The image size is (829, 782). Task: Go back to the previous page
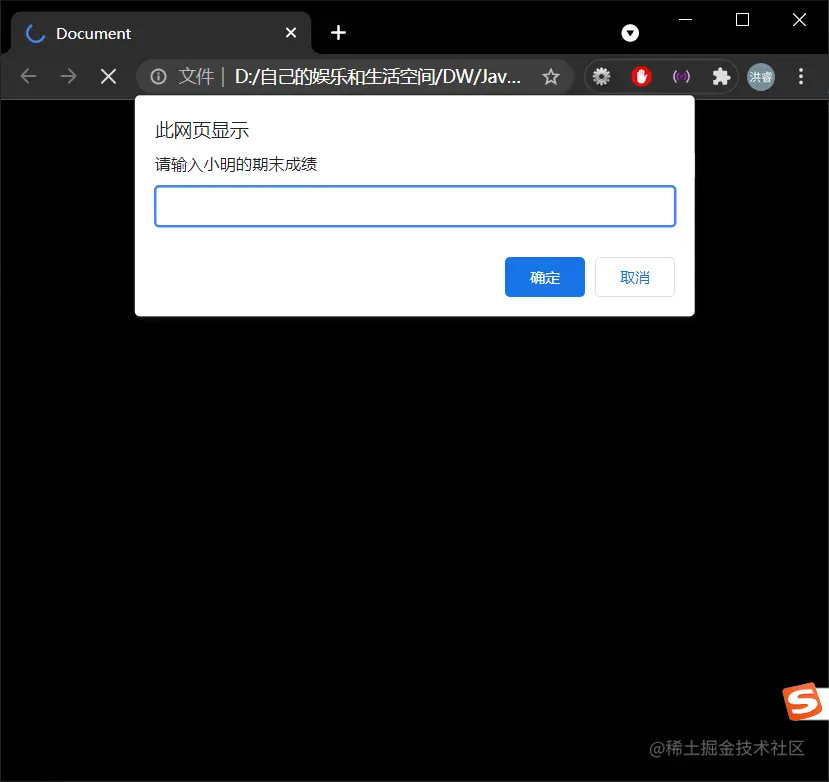tap(29, 77)
